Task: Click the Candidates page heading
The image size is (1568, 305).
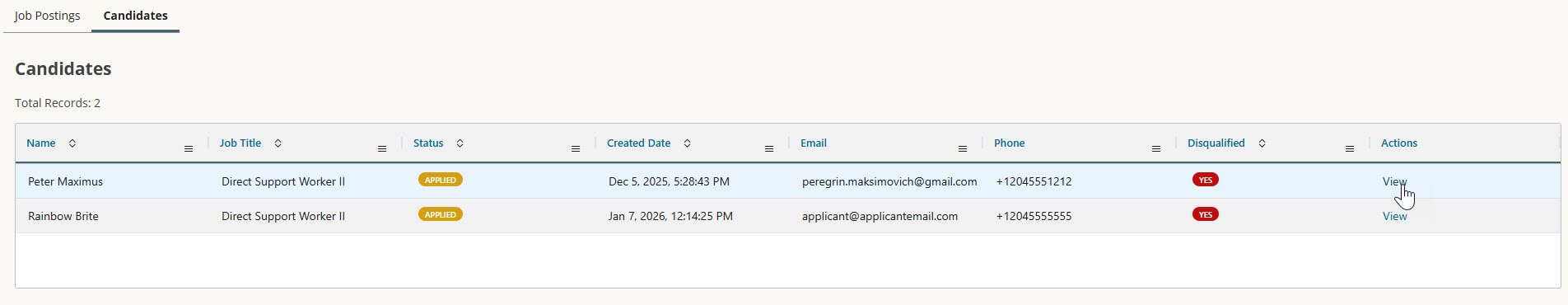Action: (x=63, y=68)
